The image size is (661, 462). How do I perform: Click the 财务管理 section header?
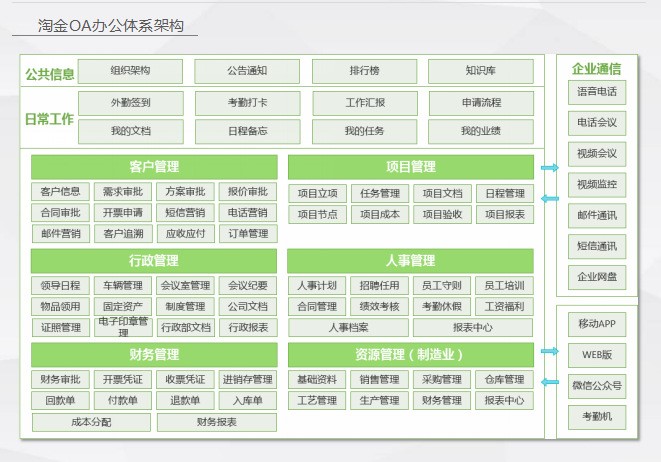point(155,354)
